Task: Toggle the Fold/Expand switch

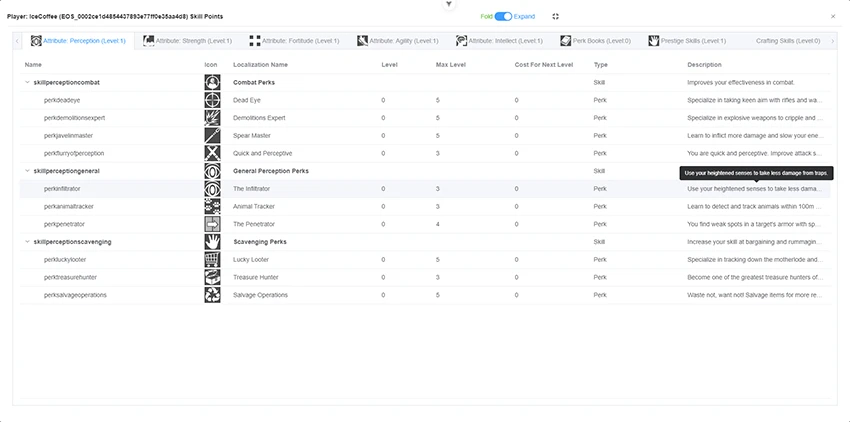Action: (x=503, y=16)
